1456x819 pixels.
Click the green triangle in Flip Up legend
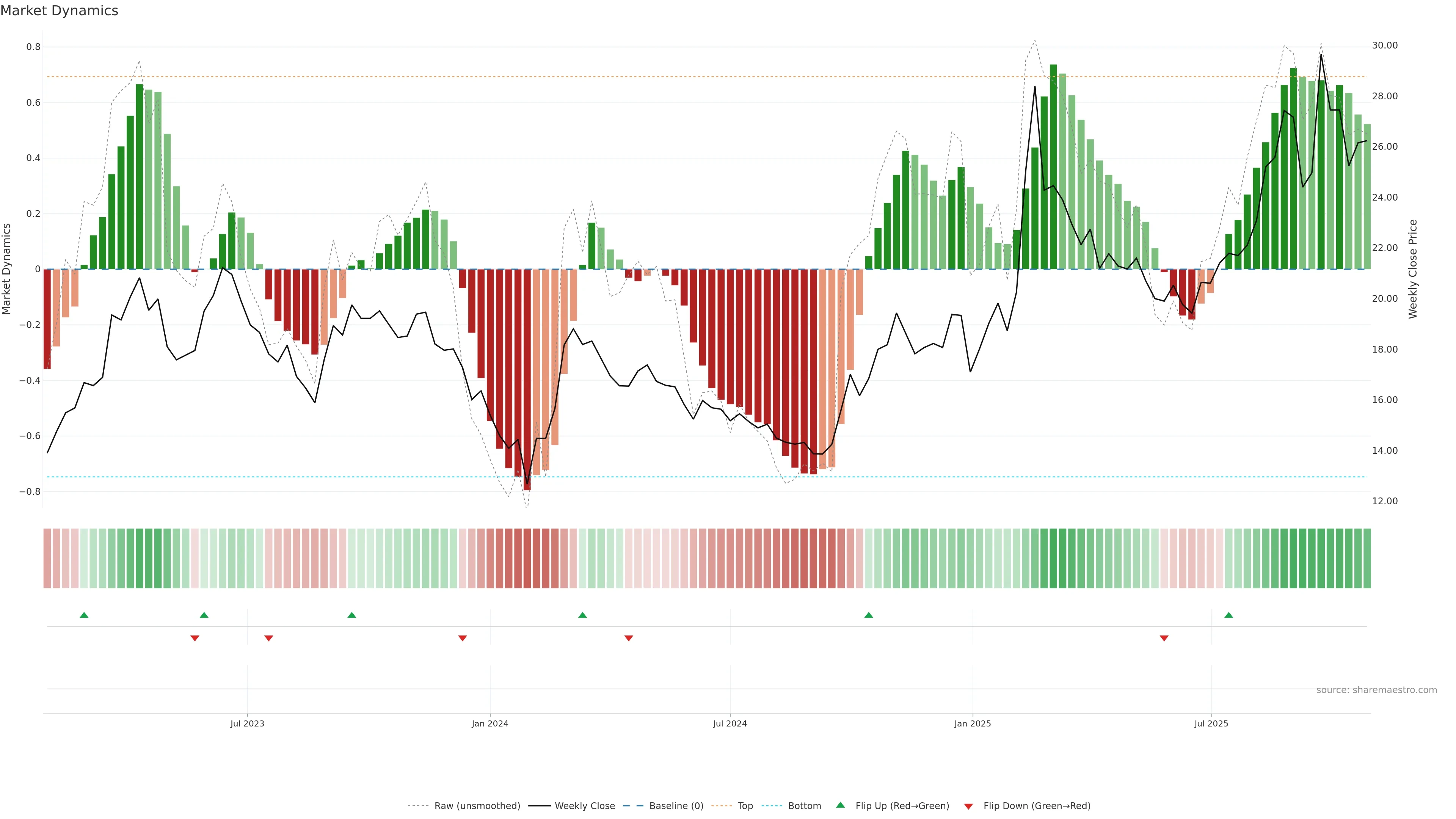pos(841,805)
